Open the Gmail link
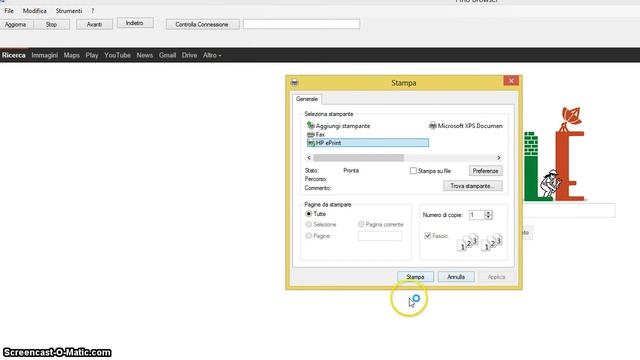This screenshot has width=640, height=360. pyautogui.click(x=167, y=55)
